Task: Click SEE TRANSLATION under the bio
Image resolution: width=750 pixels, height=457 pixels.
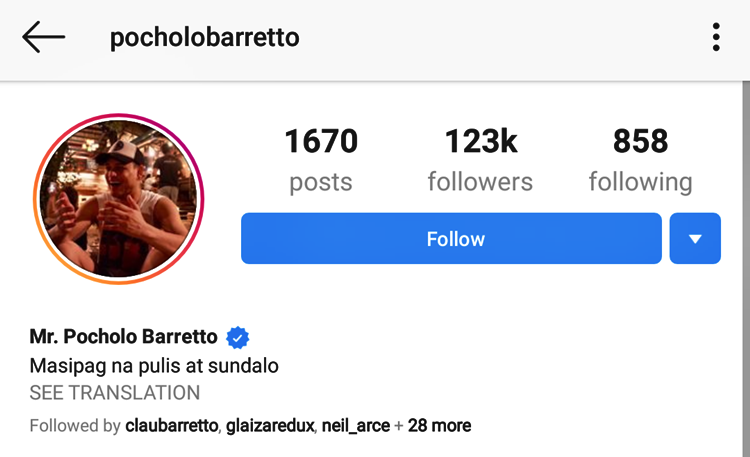Action: pyautogui.click(x=115, y=393)
